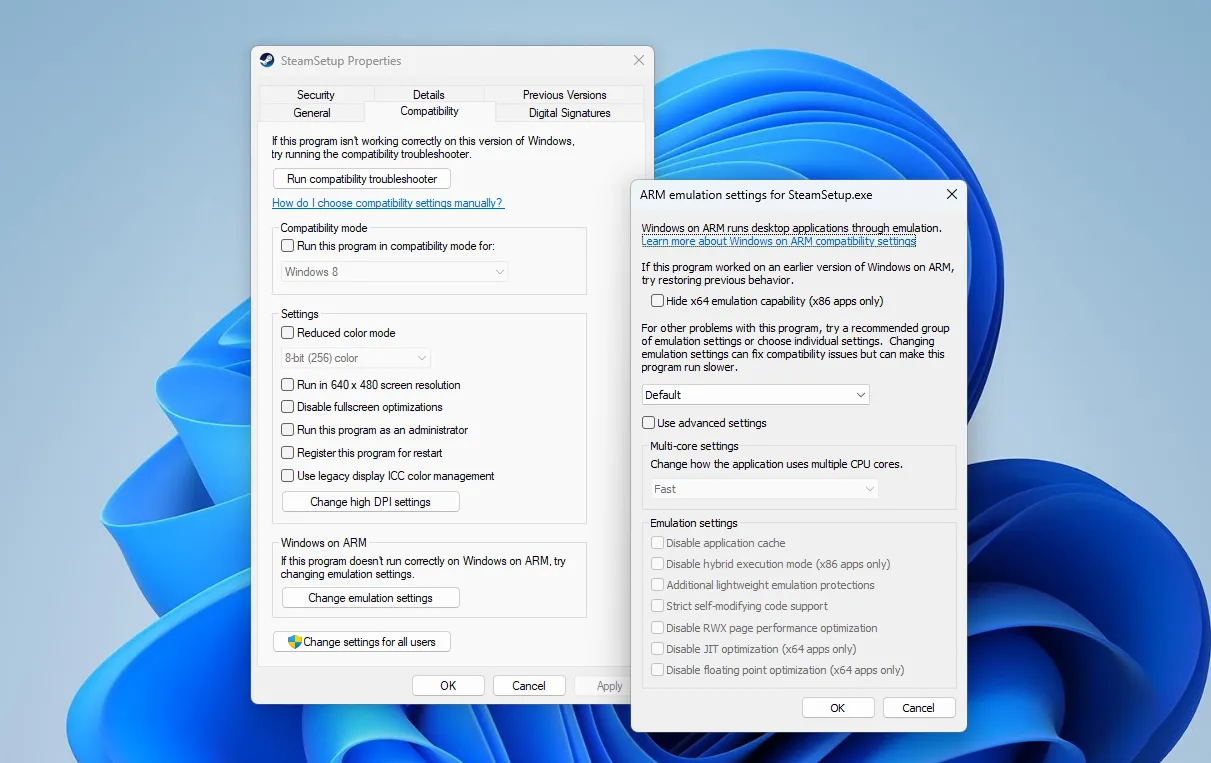Enable Disable fullscreen optimizations checkbox
Image resolution: width=1211 pixels, height=763 pixels.
click(288, 407)
